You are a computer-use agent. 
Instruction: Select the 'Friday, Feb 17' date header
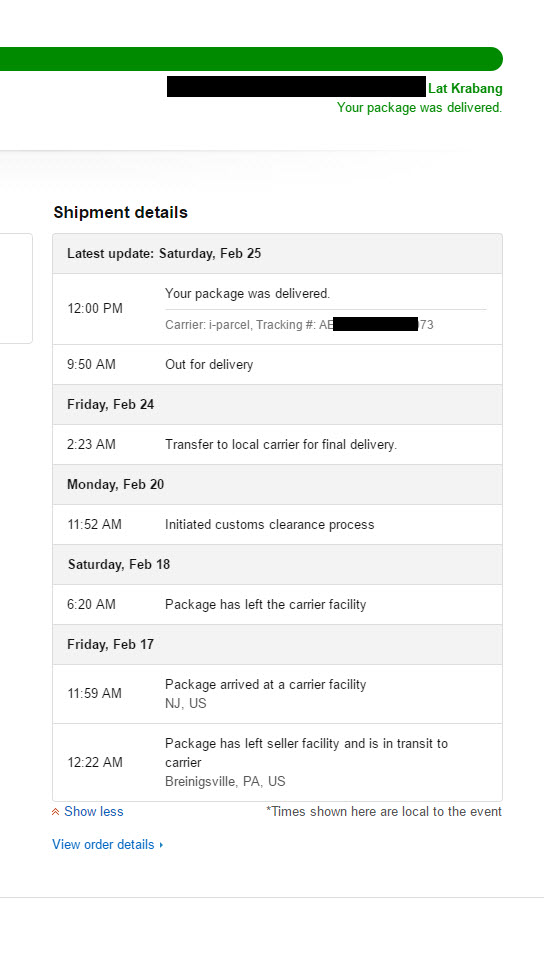pyautogui.click(x=277, y=644)
